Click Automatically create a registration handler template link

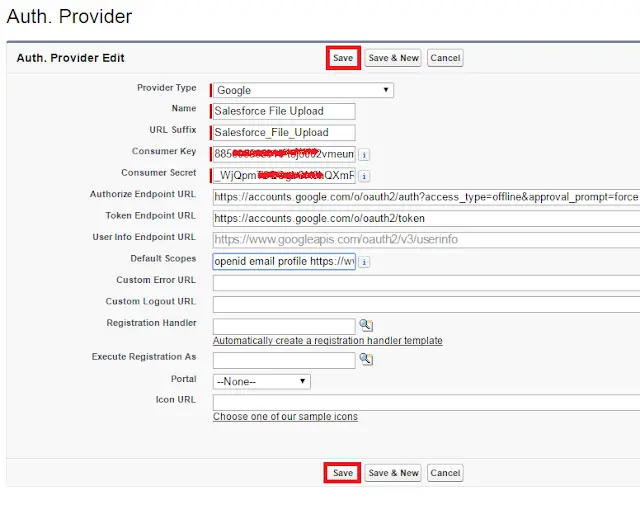pos(328,341)
